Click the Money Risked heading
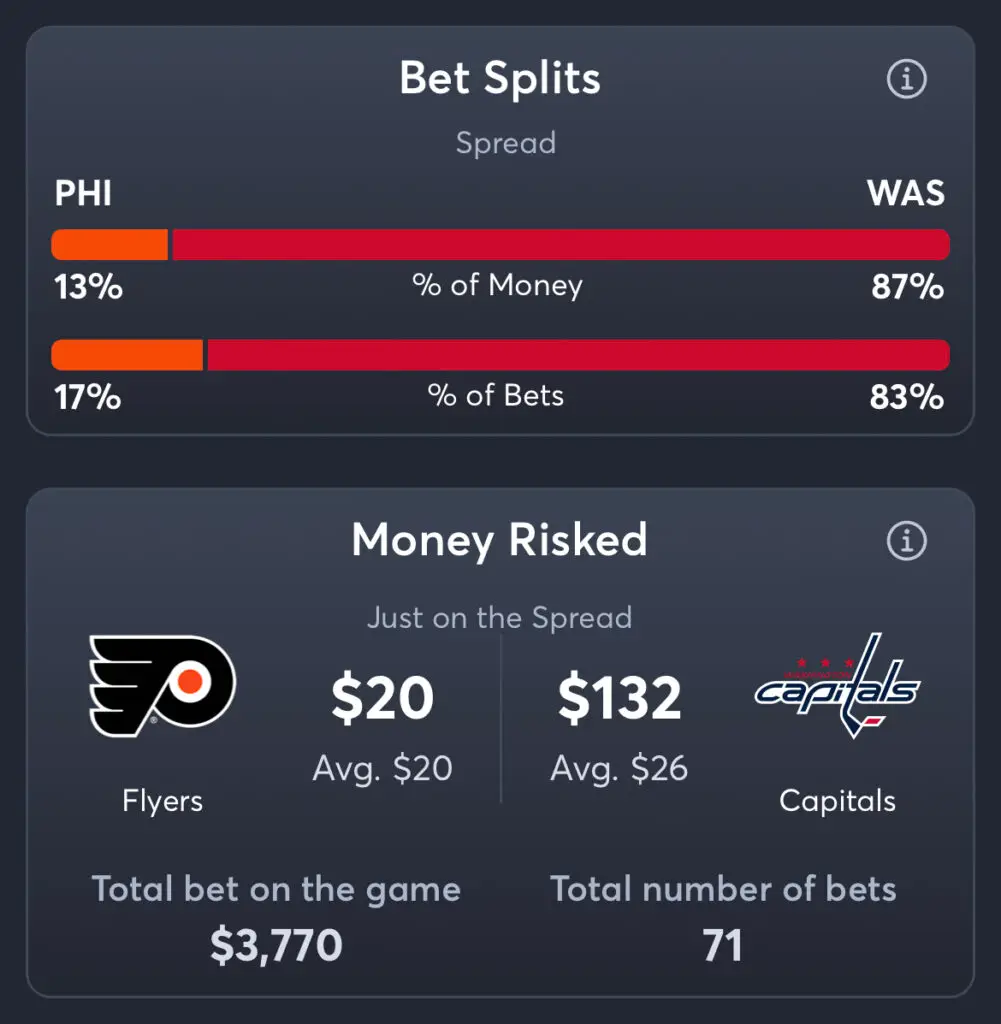1001x1024 pixels. pos(500,541)
